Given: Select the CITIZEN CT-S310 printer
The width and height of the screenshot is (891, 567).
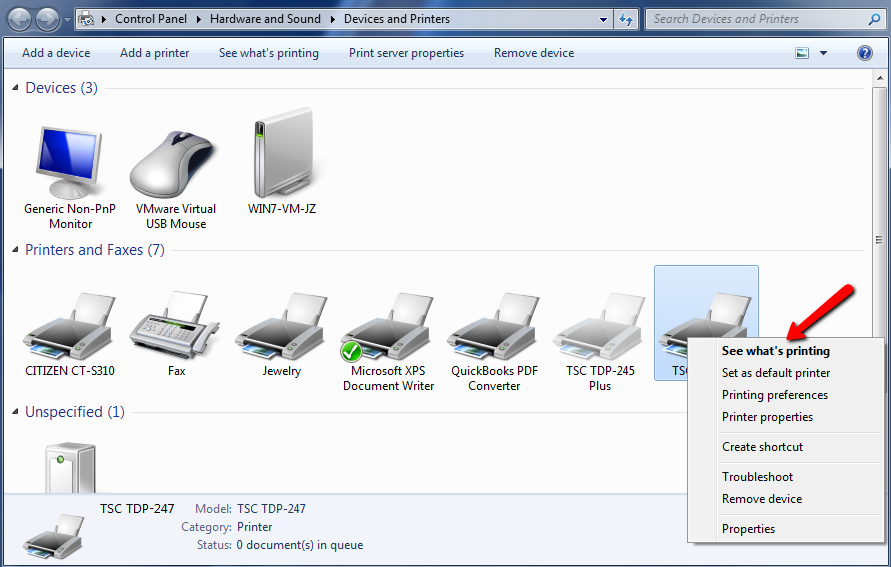Looking at the screenshot, I should (x=69, y=334).
